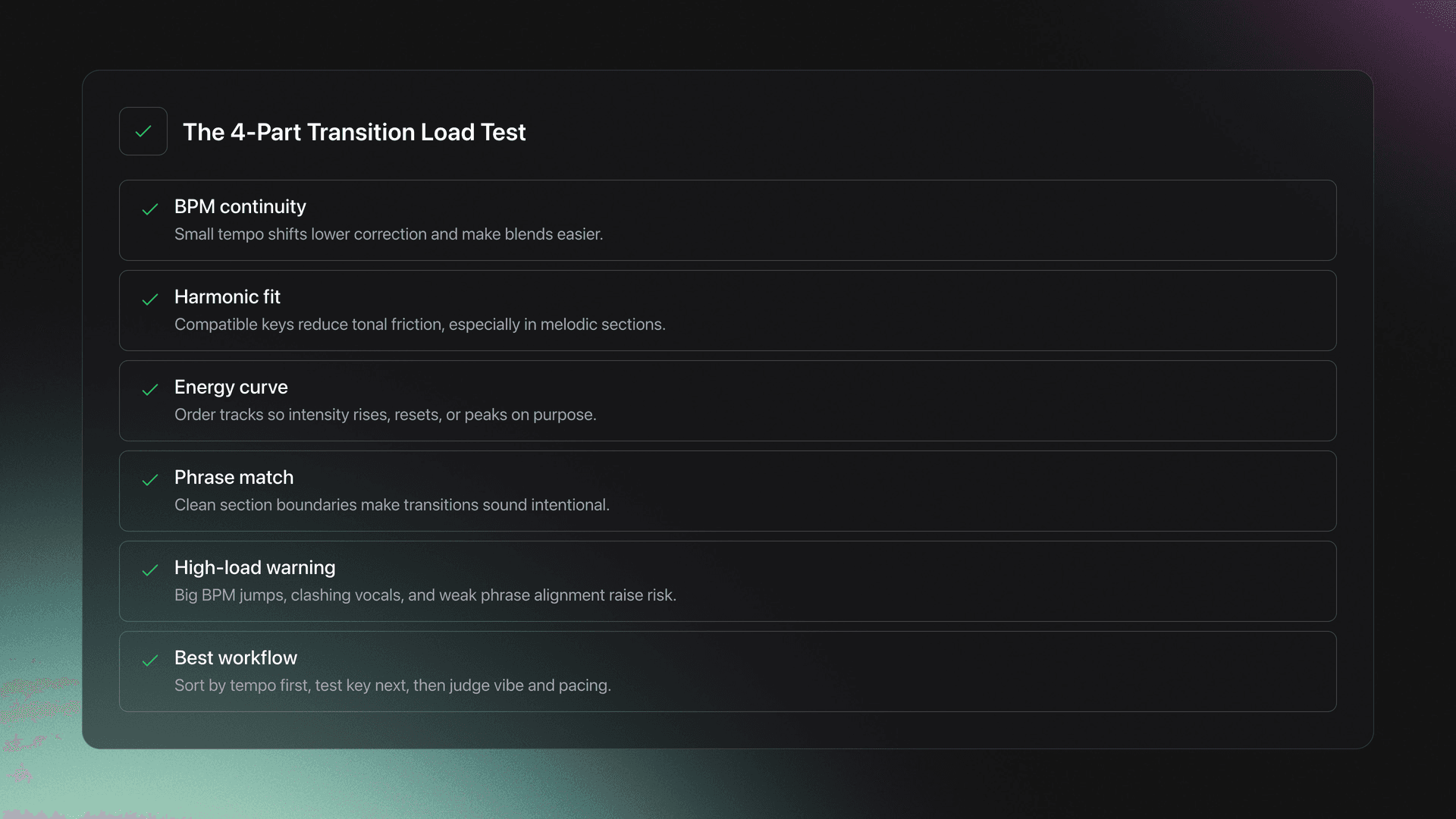
Task: Click the description text under High-load warning
Action: (x=425, y=595)
